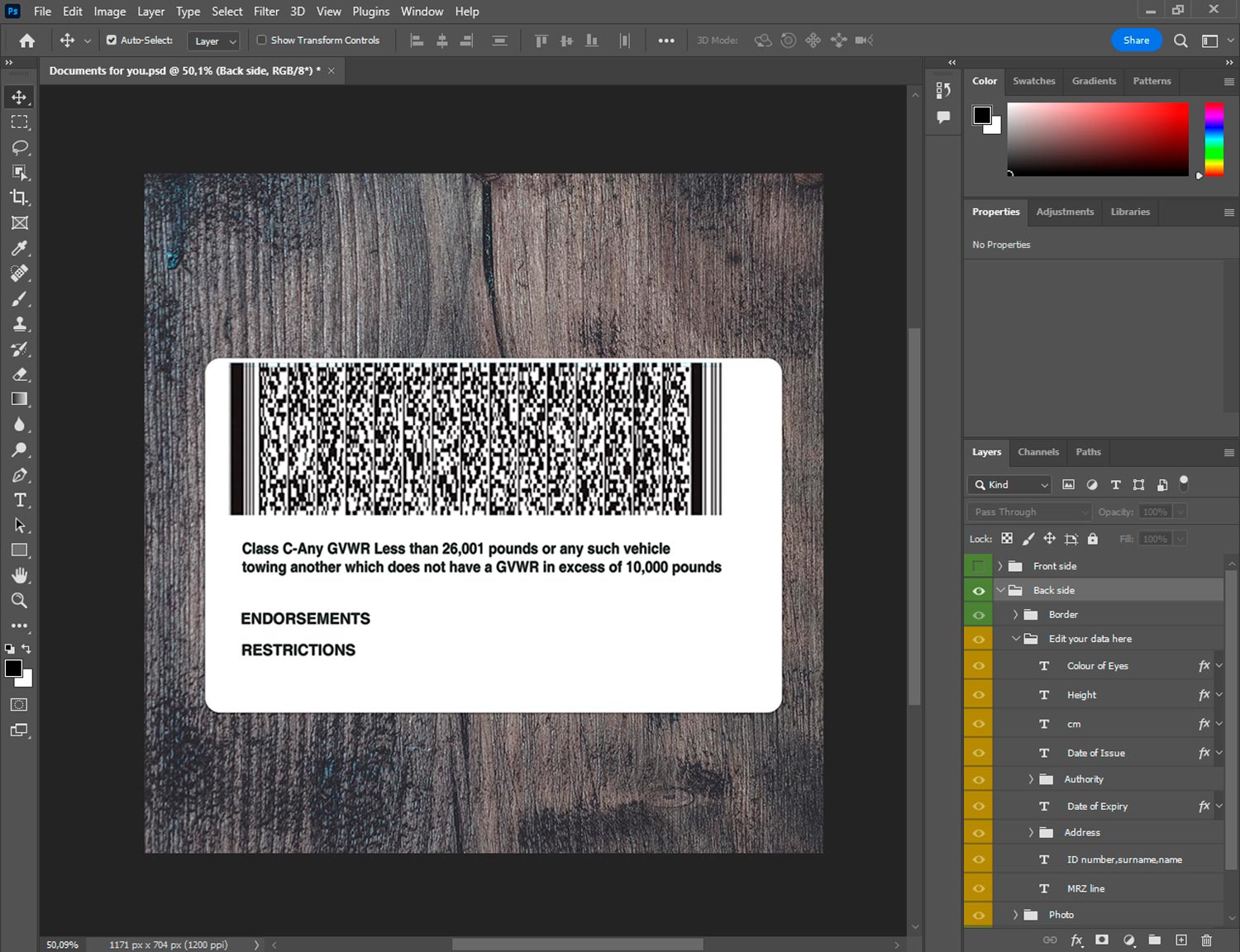Uncheck the Auto-Select checkbox
This screenshot has height=952, width=1240.
coord(112,40)
